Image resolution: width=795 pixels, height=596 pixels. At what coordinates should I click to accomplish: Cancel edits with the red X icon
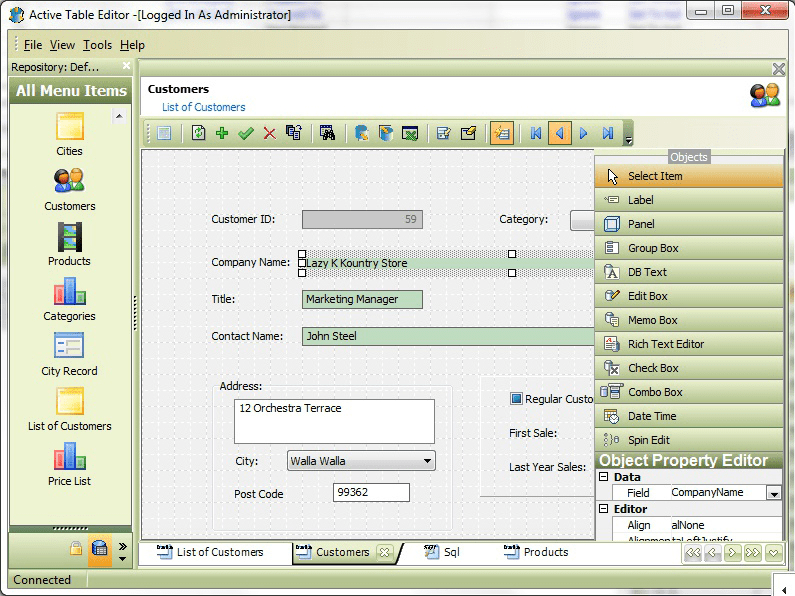pos(270,133)
